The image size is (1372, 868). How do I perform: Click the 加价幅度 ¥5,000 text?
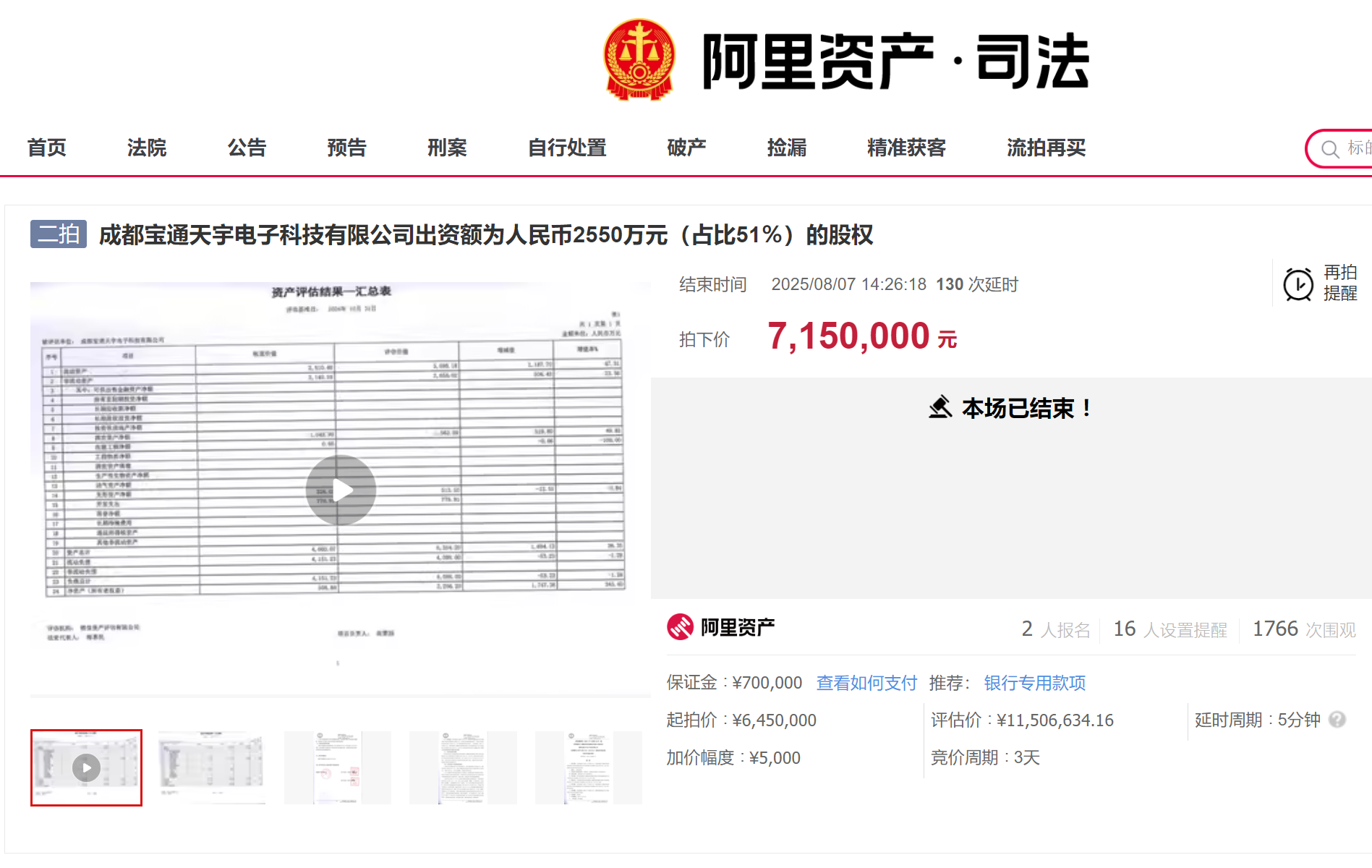[733, 758]
